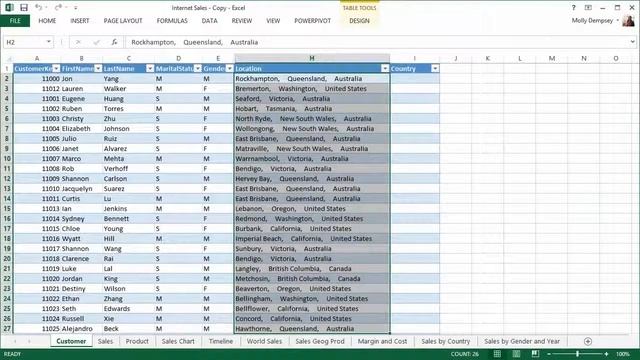This screenshot has height=360, width=640.
Task: Open the FORMULAS ribbon tab
Action: point(172,20)
